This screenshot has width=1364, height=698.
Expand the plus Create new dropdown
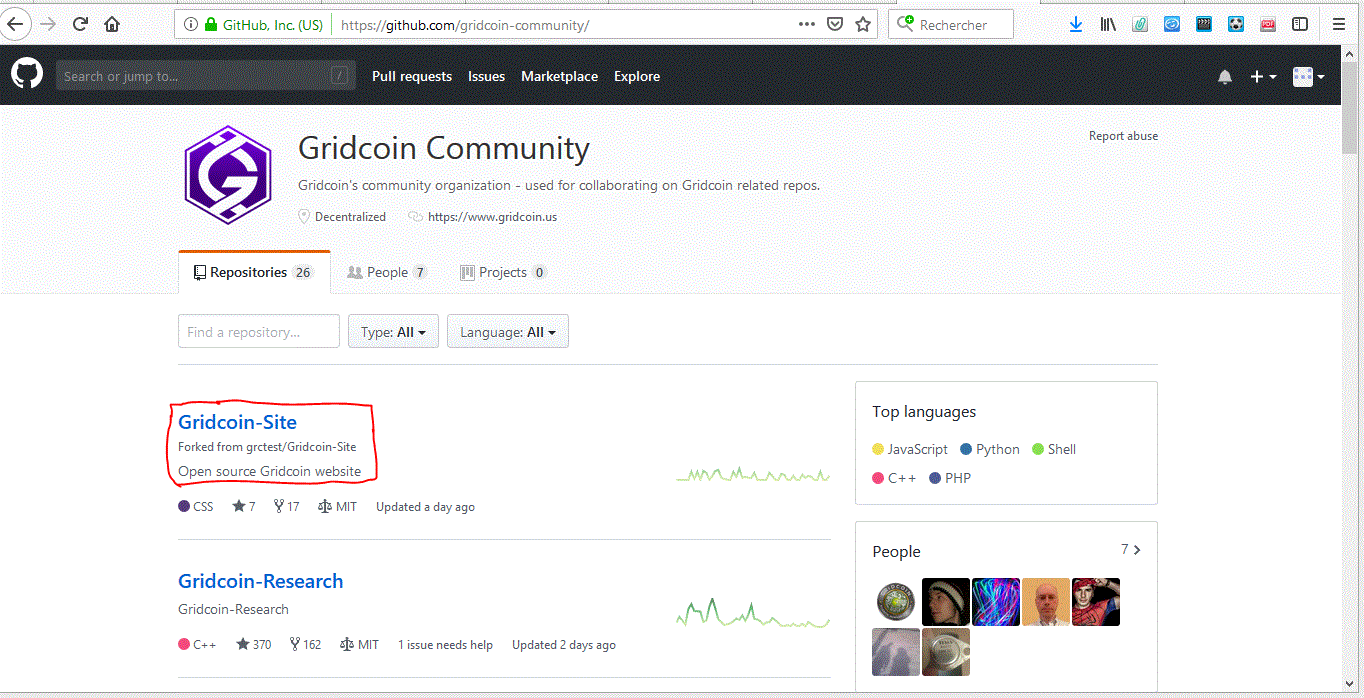pos(1263,77)
